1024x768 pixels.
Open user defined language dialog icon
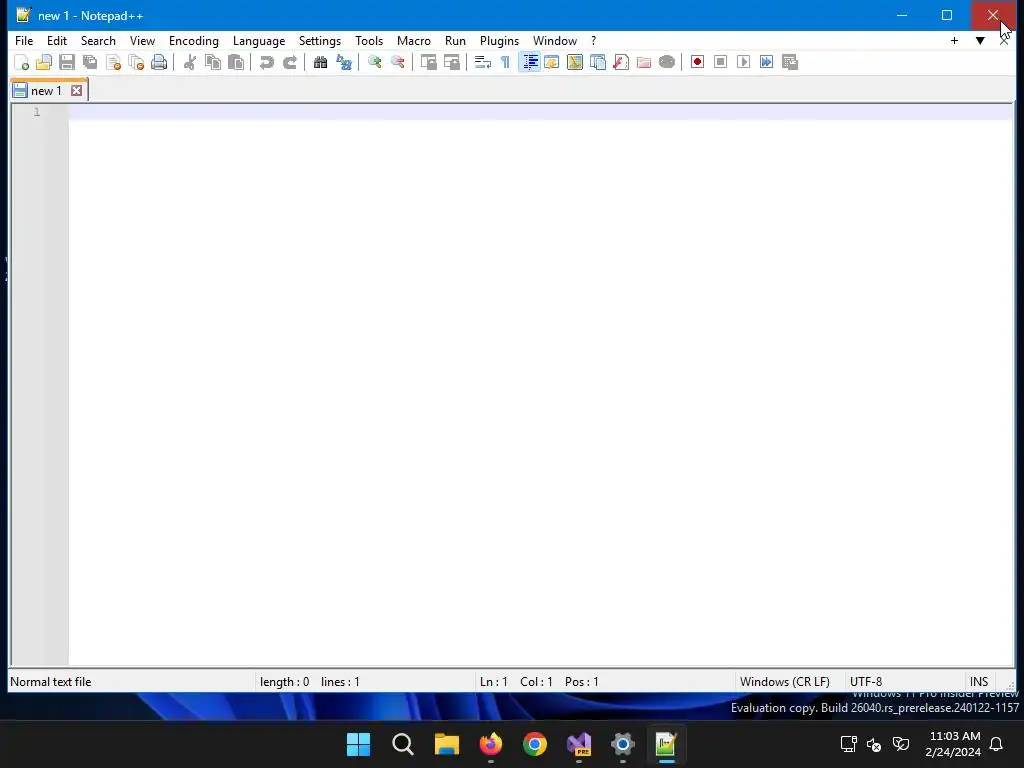click(x=552, y=62)
